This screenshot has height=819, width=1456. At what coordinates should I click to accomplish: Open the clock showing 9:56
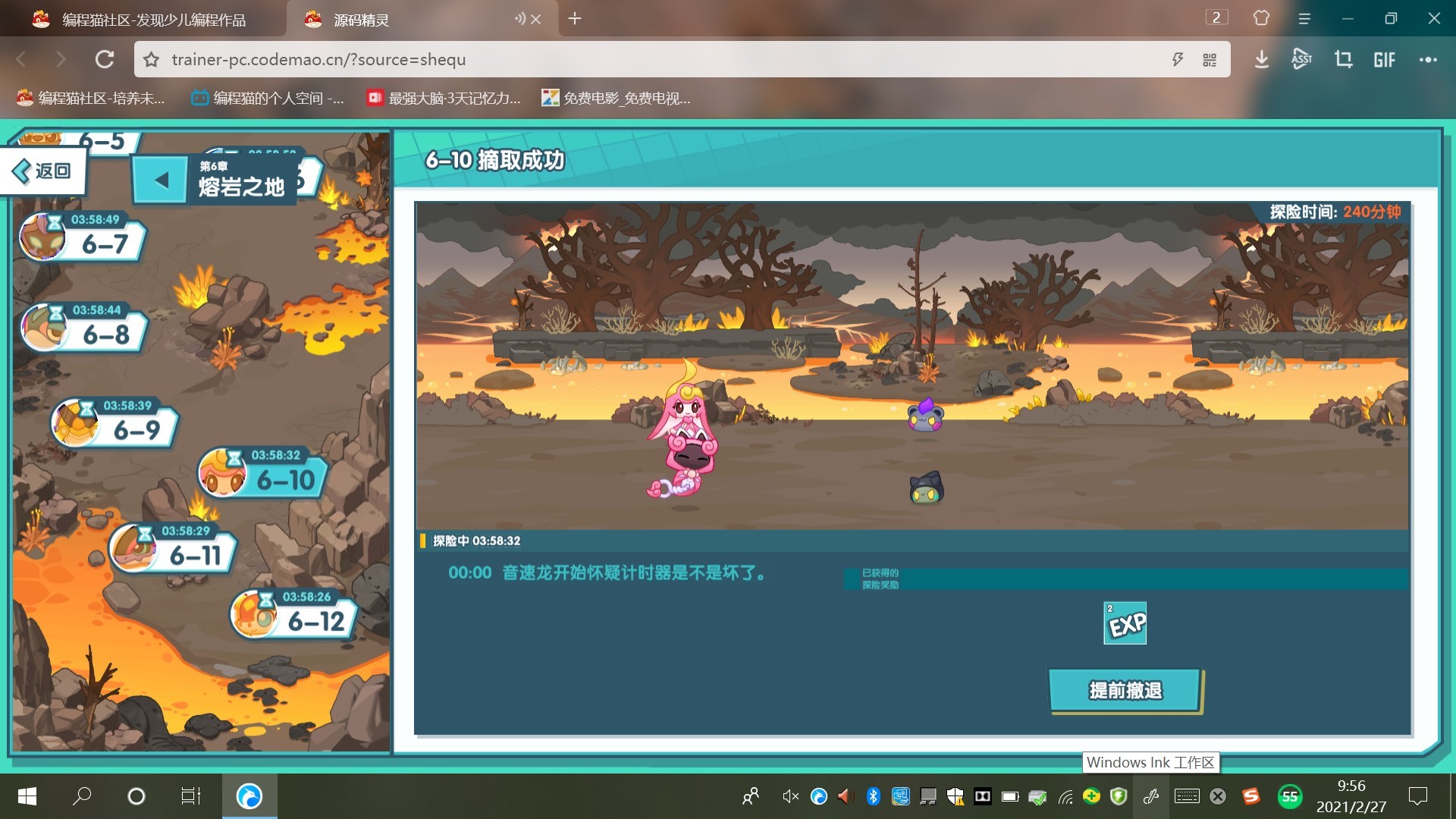pyautogui.click(x=1351, y=796)
